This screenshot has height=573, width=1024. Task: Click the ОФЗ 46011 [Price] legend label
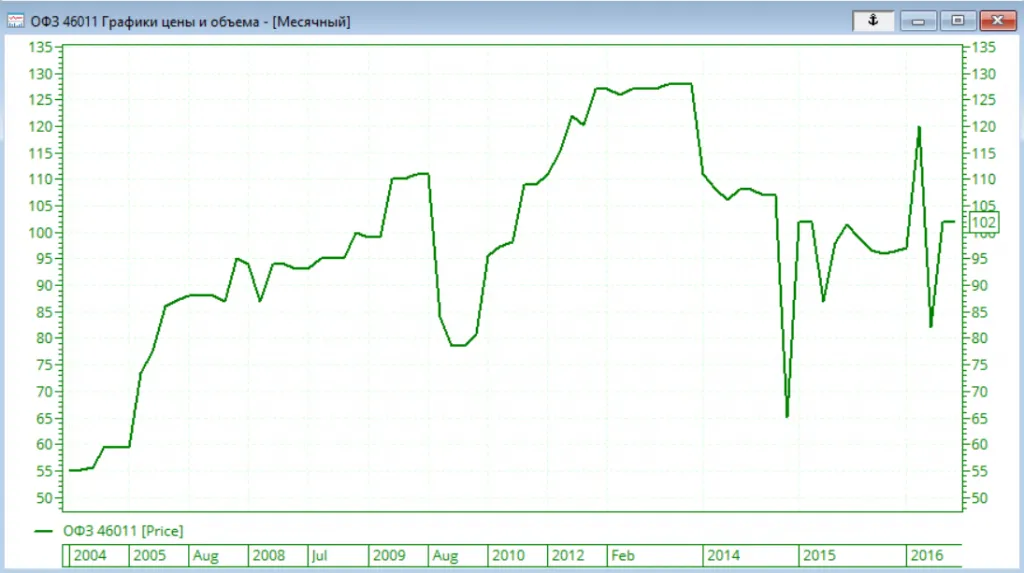point(122,531)
